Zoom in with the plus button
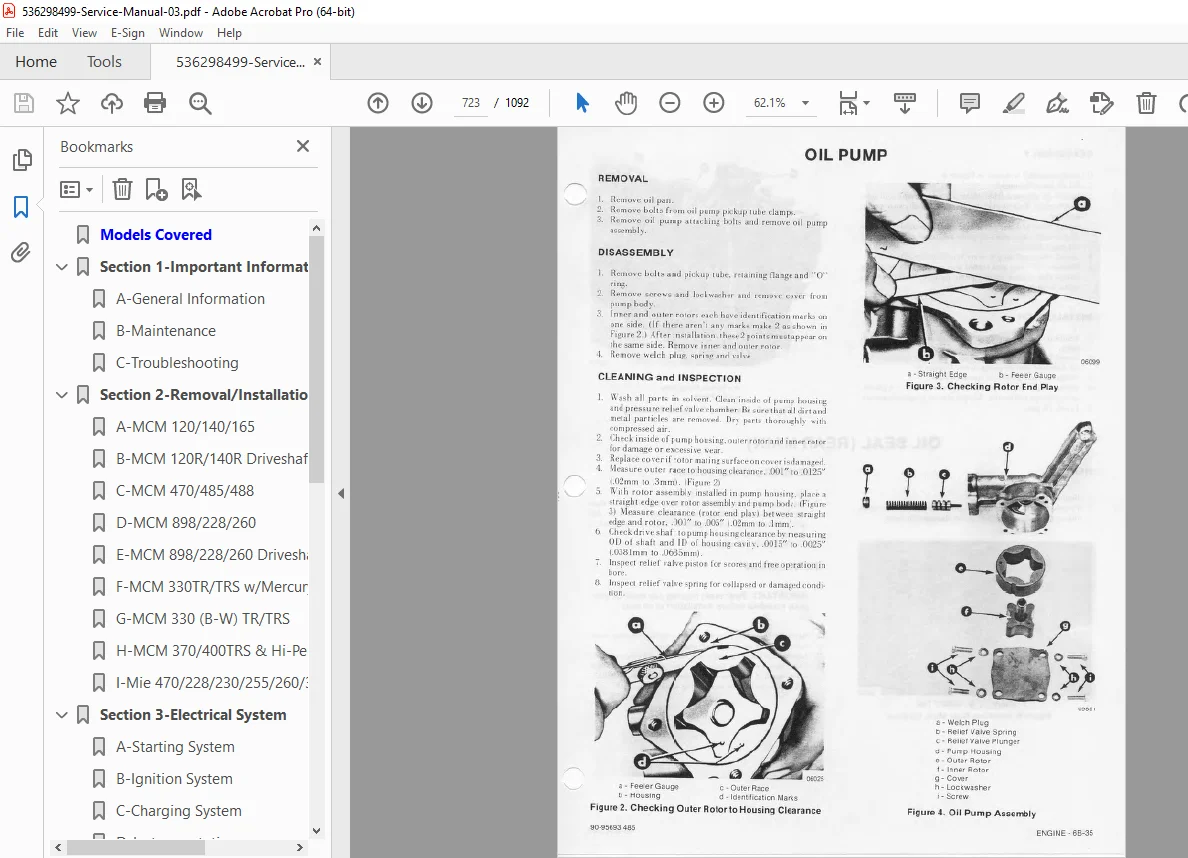This screenshot has width=1188, height=858. [x=714, y=103]
